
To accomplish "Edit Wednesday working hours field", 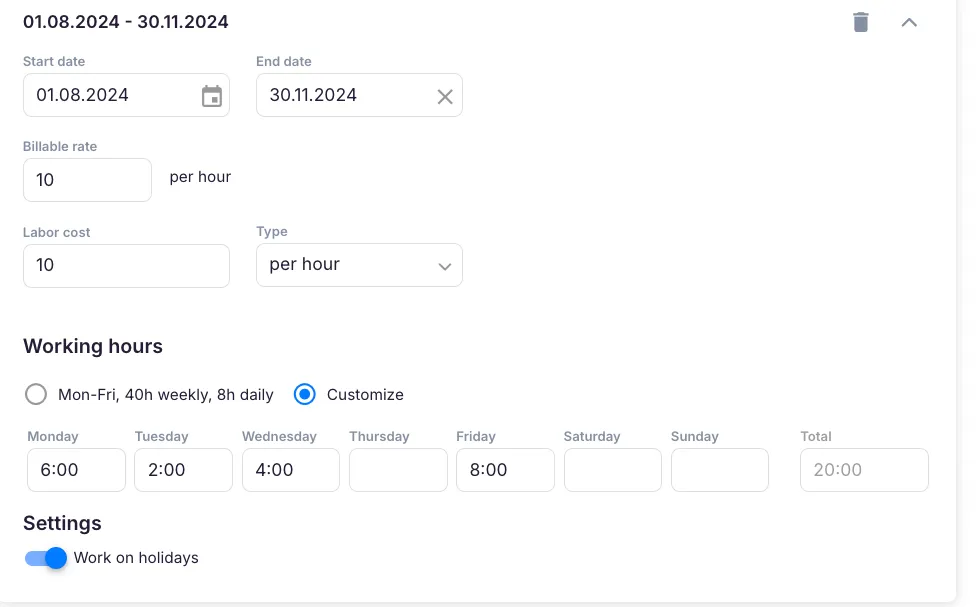I will (x=290, y=470).
